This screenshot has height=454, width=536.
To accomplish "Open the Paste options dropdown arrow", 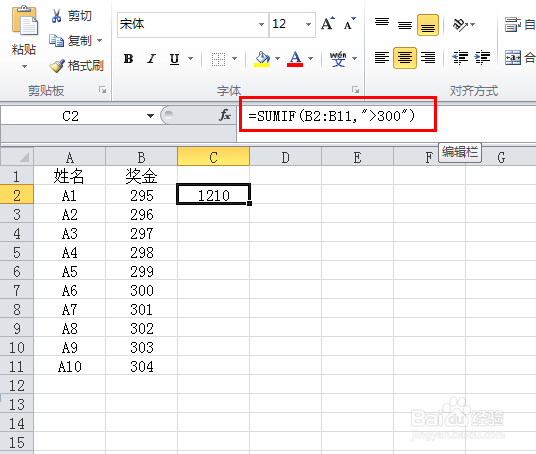I will point(24,66).
